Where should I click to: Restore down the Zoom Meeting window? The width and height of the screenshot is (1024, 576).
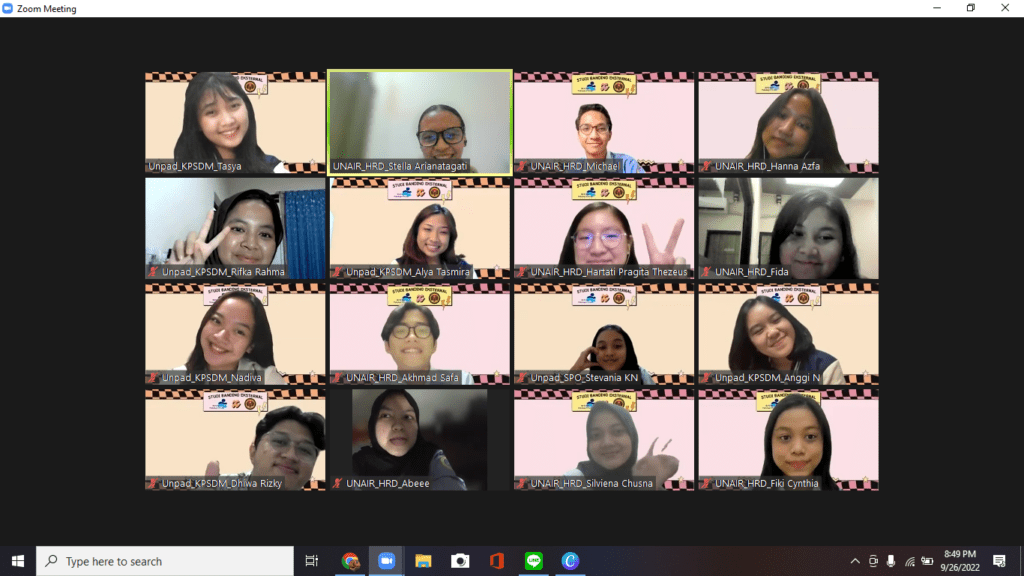(970, 8)
